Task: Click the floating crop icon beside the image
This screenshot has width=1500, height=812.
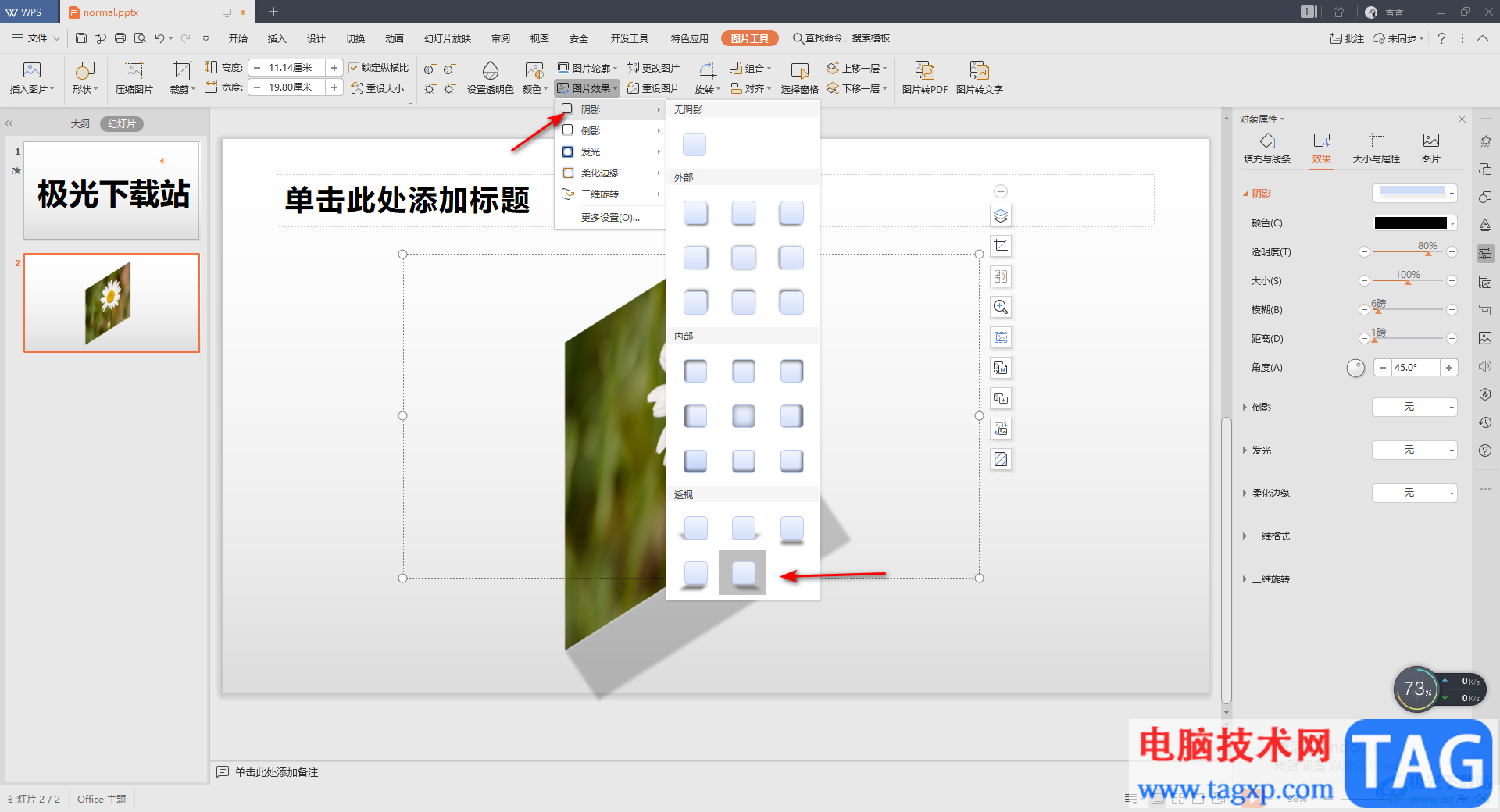Action: (x=1001, y=247)
